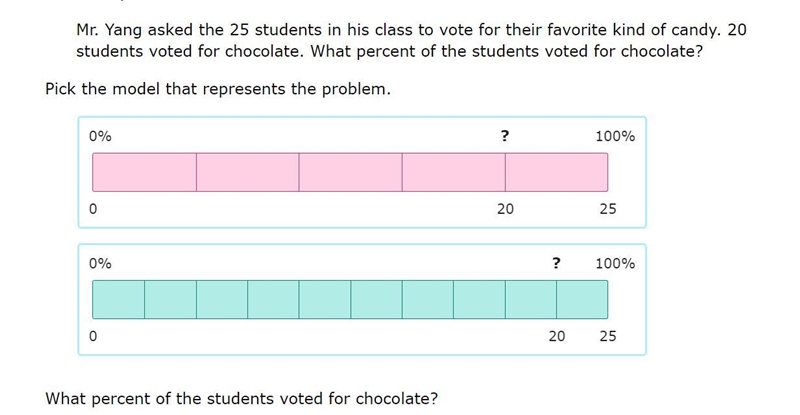Click the 100% label in pink model

point(615,136)
